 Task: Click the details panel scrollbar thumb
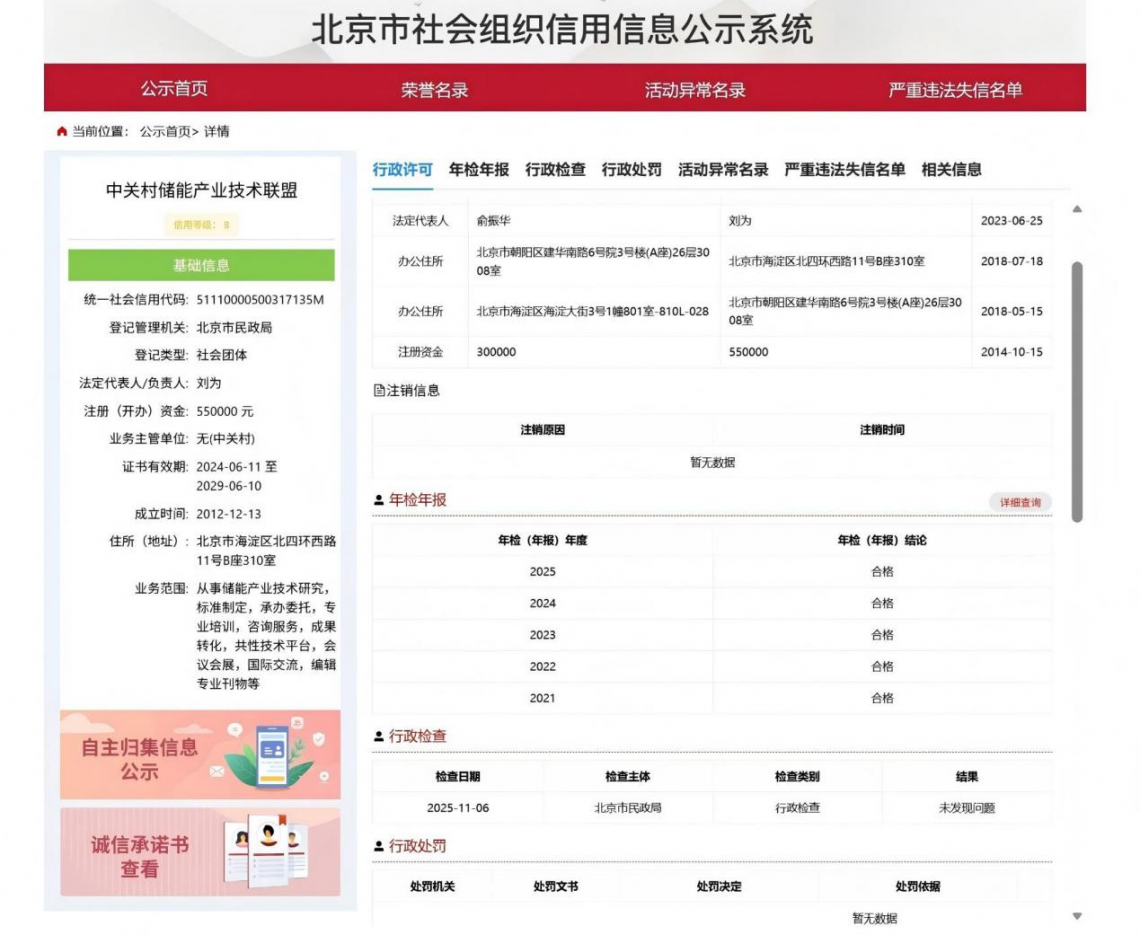[x=1077, y=392]
